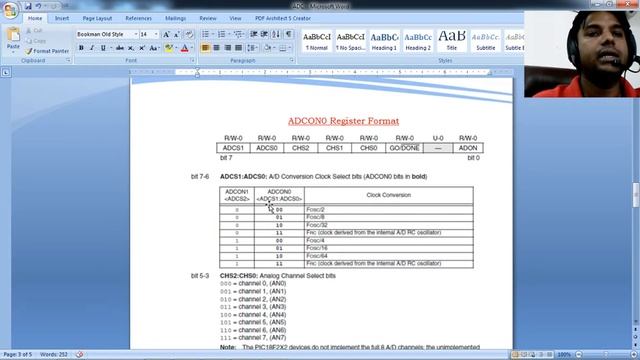This screenshot has height=360, width=640.
Task: Open the font size dropdown
Action: pyautogui.click(x=156, y=35)
